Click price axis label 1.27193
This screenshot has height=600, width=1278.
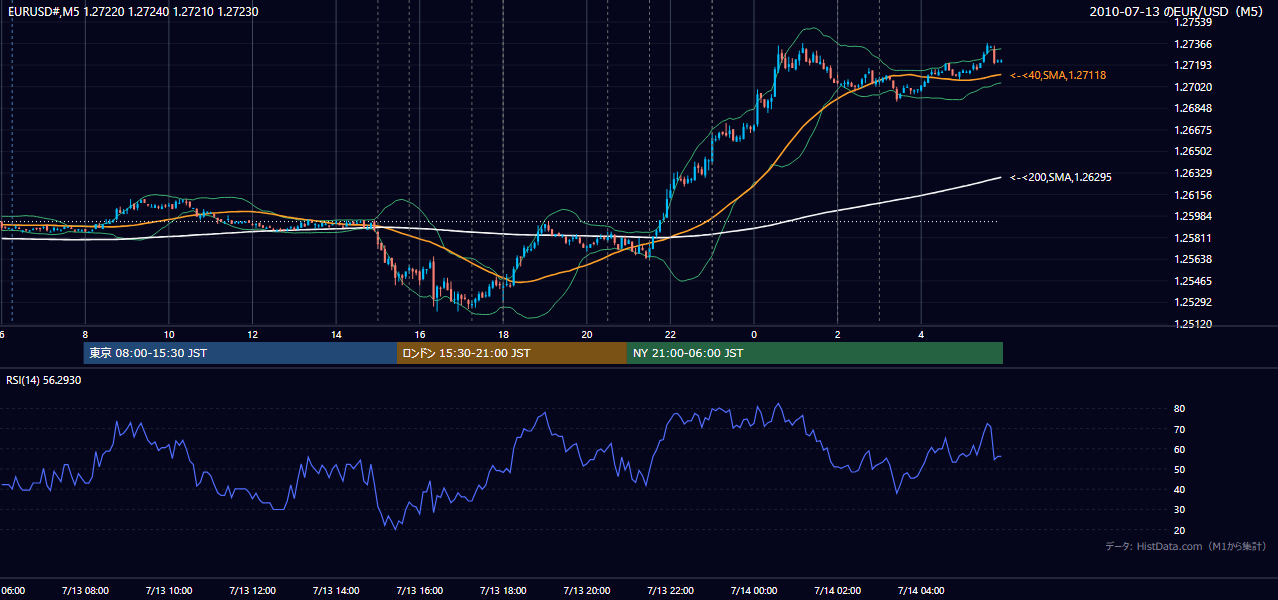(1192, 65)
